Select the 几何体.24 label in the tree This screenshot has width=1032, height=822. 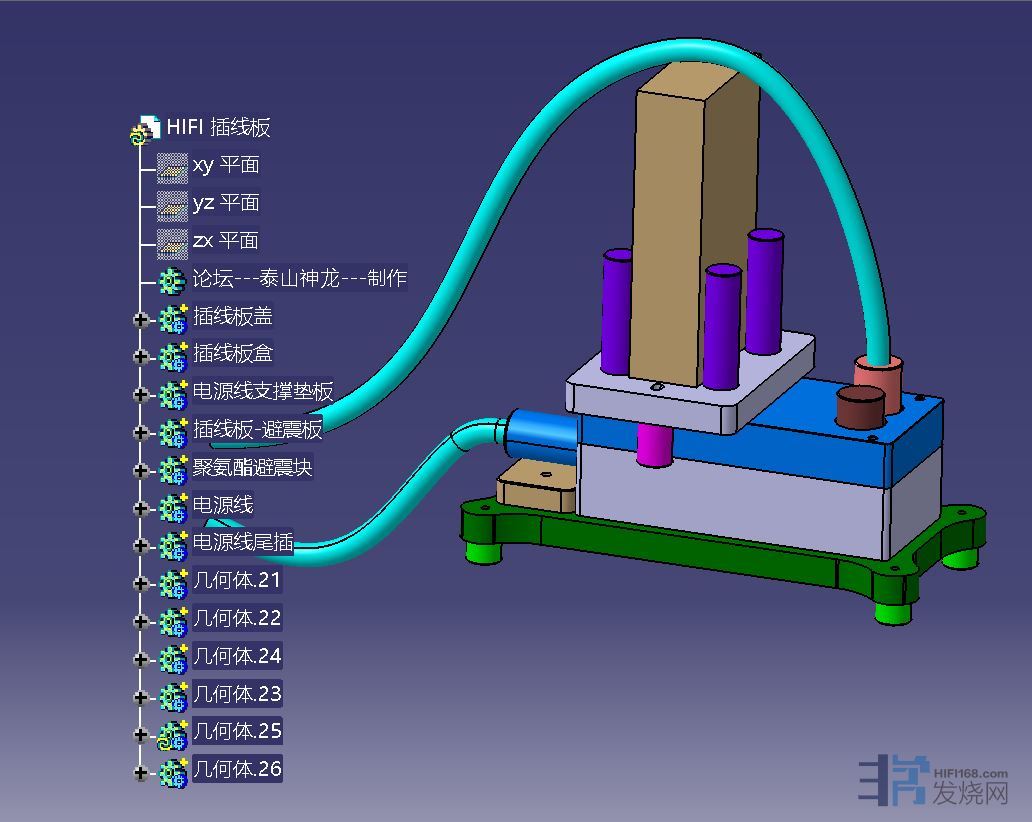tap(237, 656)
